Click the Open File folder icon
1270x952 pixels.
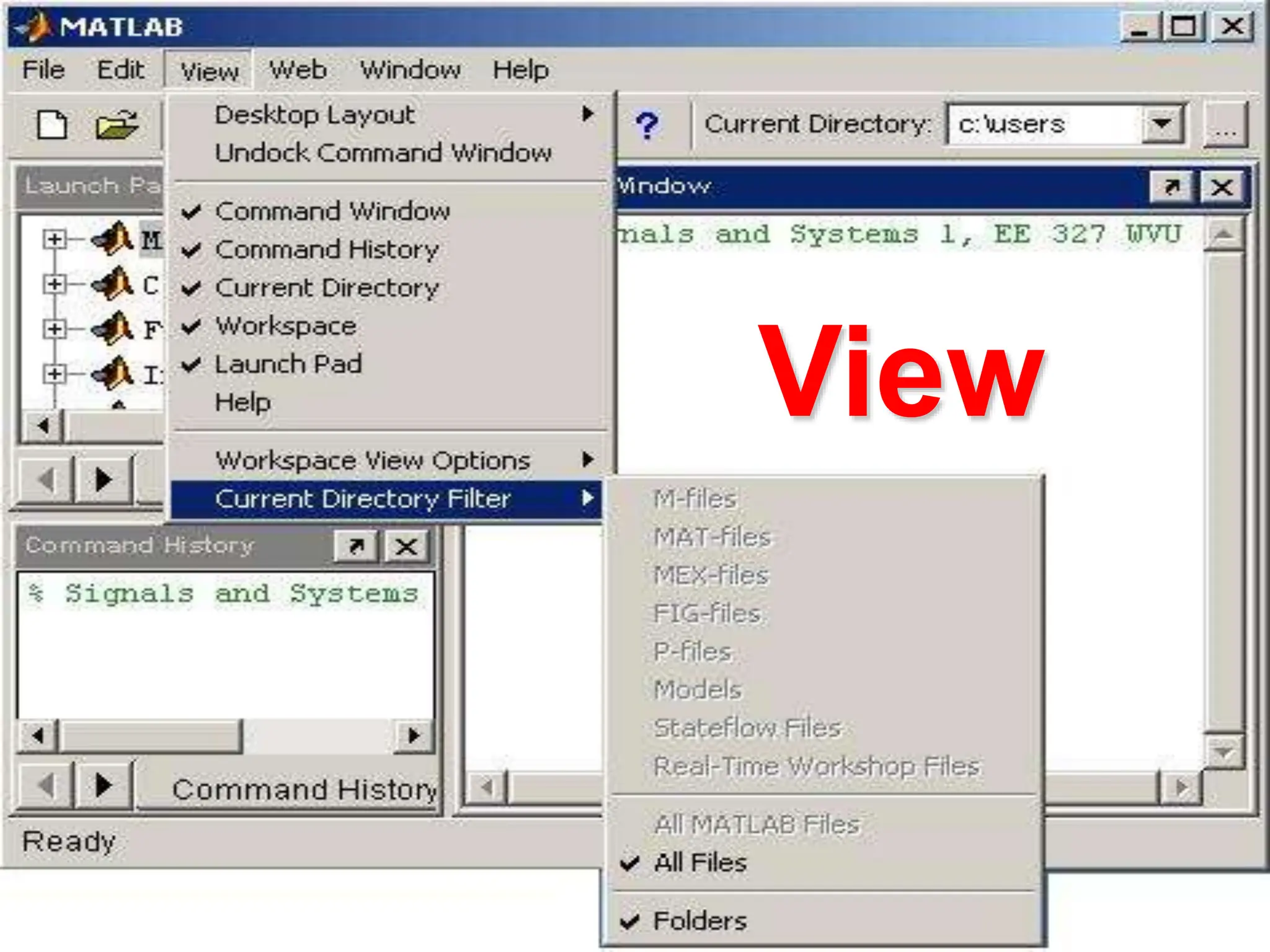pos(117,125)
